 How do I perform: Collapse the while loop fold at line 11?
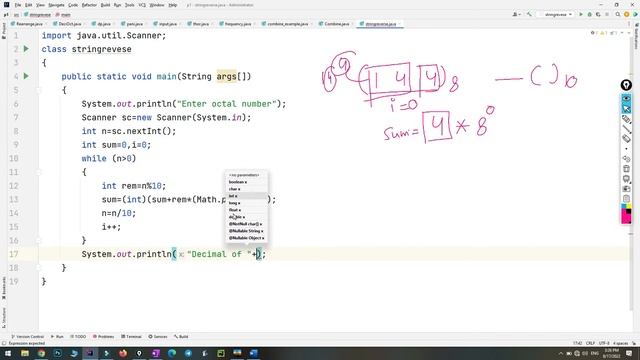(39, 172)
